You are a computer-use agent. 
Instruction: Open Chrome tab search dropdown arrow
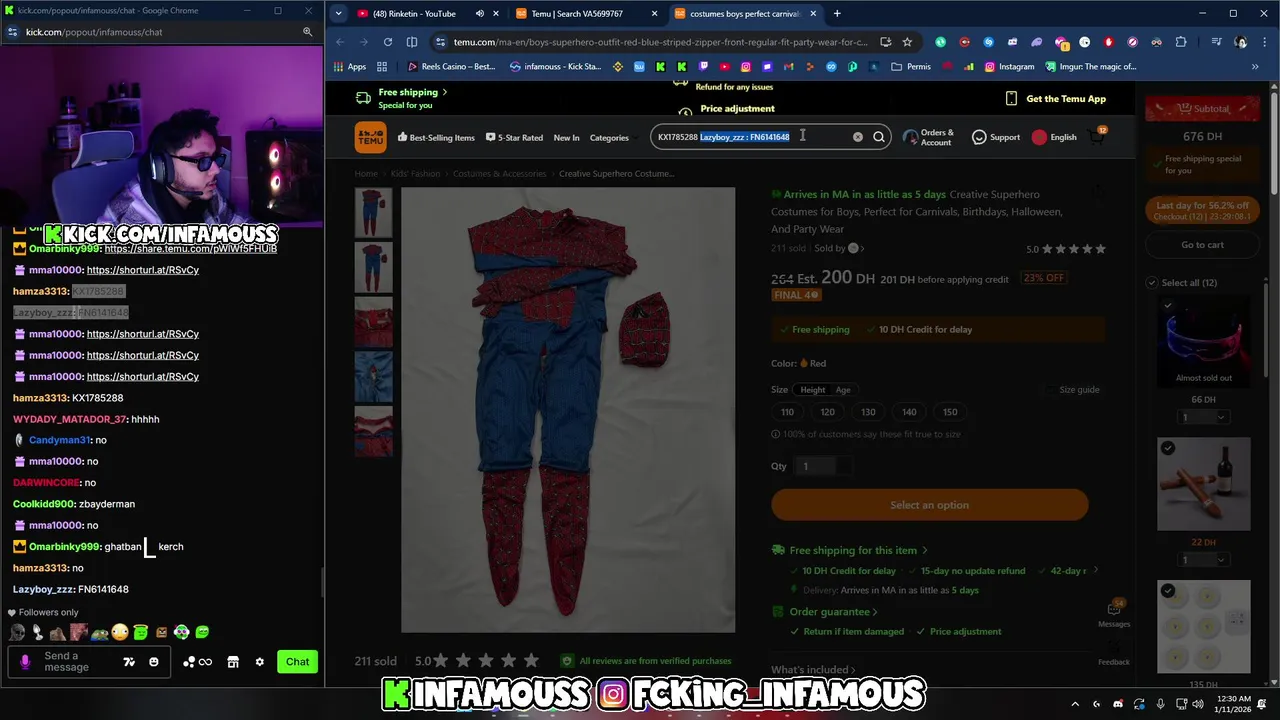pyautogui.click(x=339, y=14)
